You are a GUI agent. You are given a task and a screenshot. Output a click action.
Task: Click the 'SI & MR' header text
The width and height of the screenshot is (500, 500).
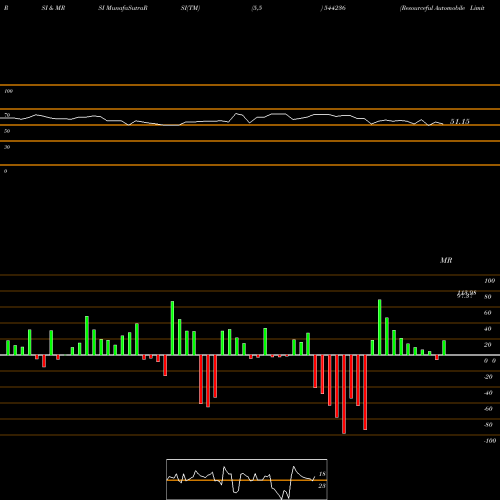53,8
